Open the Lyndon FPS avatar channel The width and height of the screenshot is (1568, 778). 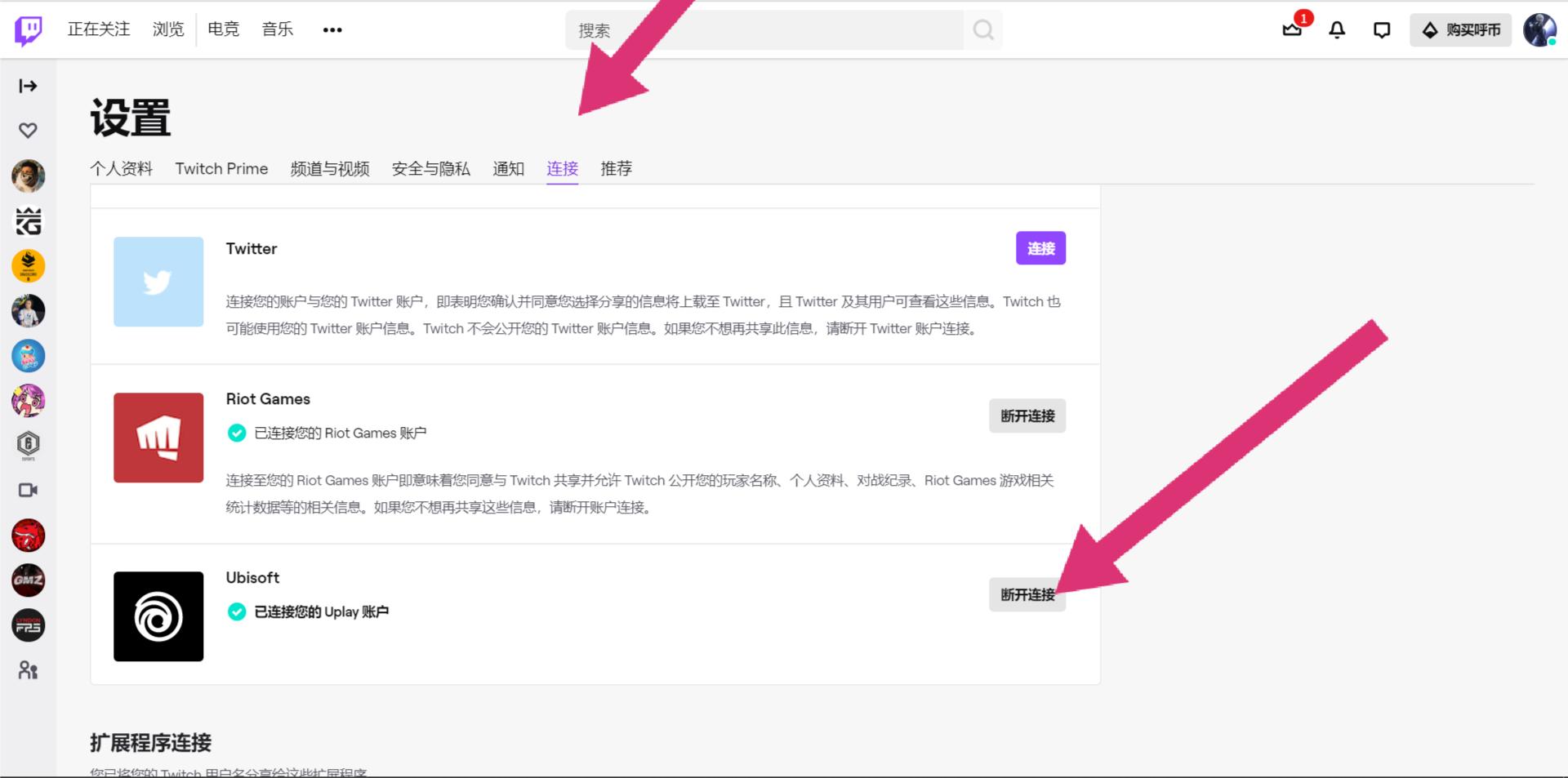click(x=28, y=625)
